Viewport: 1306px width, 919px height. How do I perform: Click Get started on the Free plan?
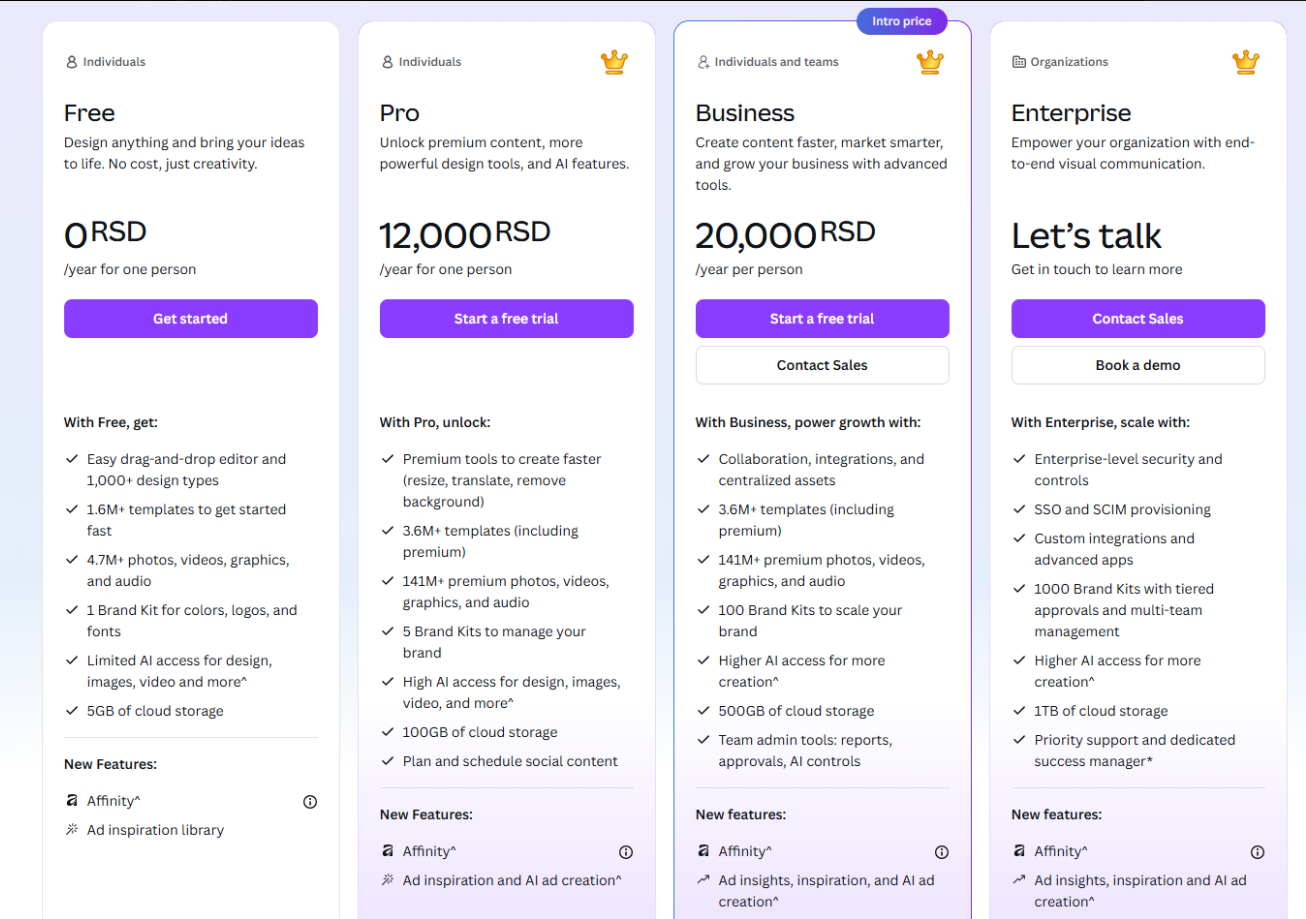pyautogui.click(x=190, y=319)
